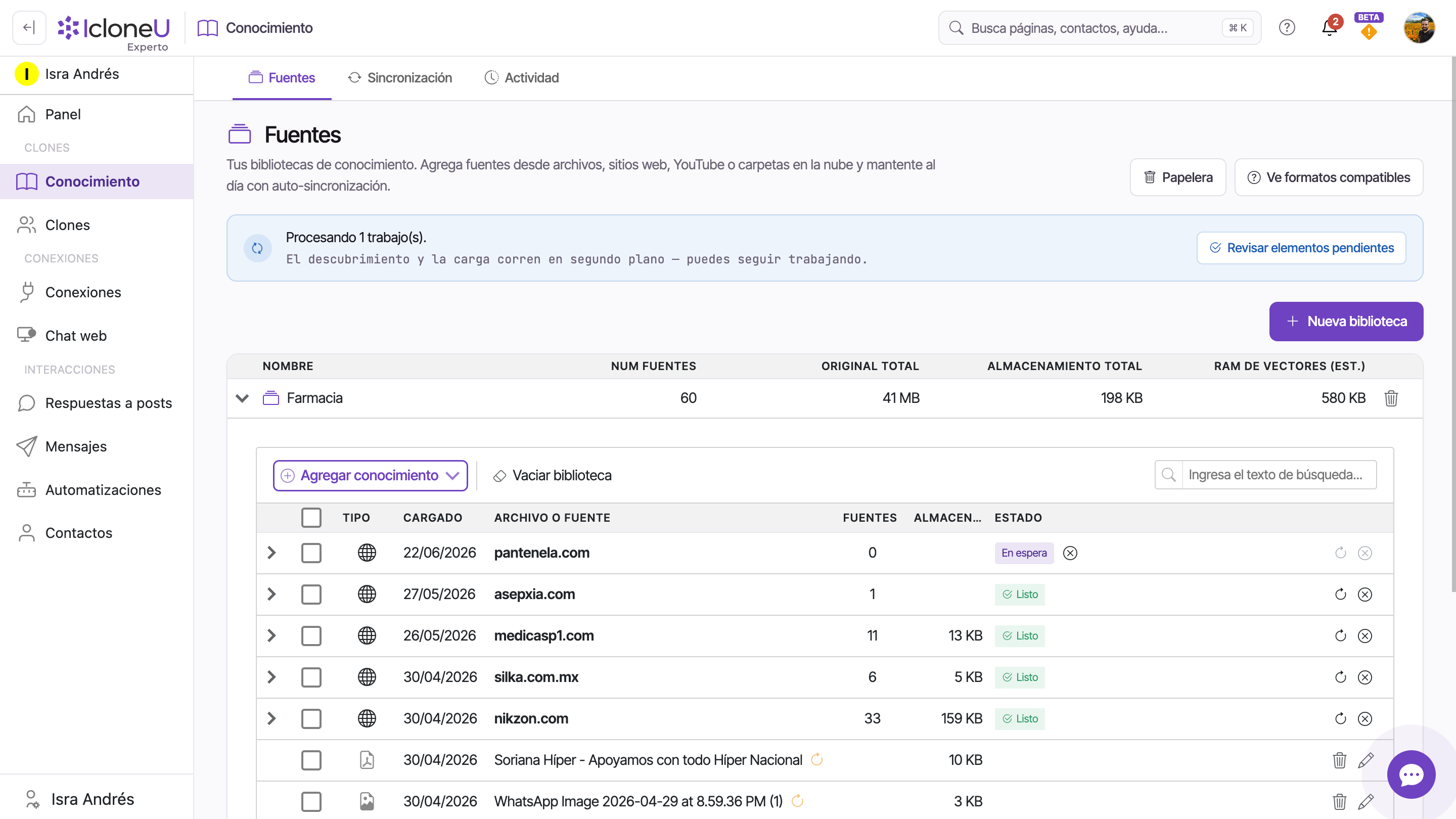This screenshot has width=1456, height=819.
Task: Click the BETA warning badge
Action: tap(1369, 28)
